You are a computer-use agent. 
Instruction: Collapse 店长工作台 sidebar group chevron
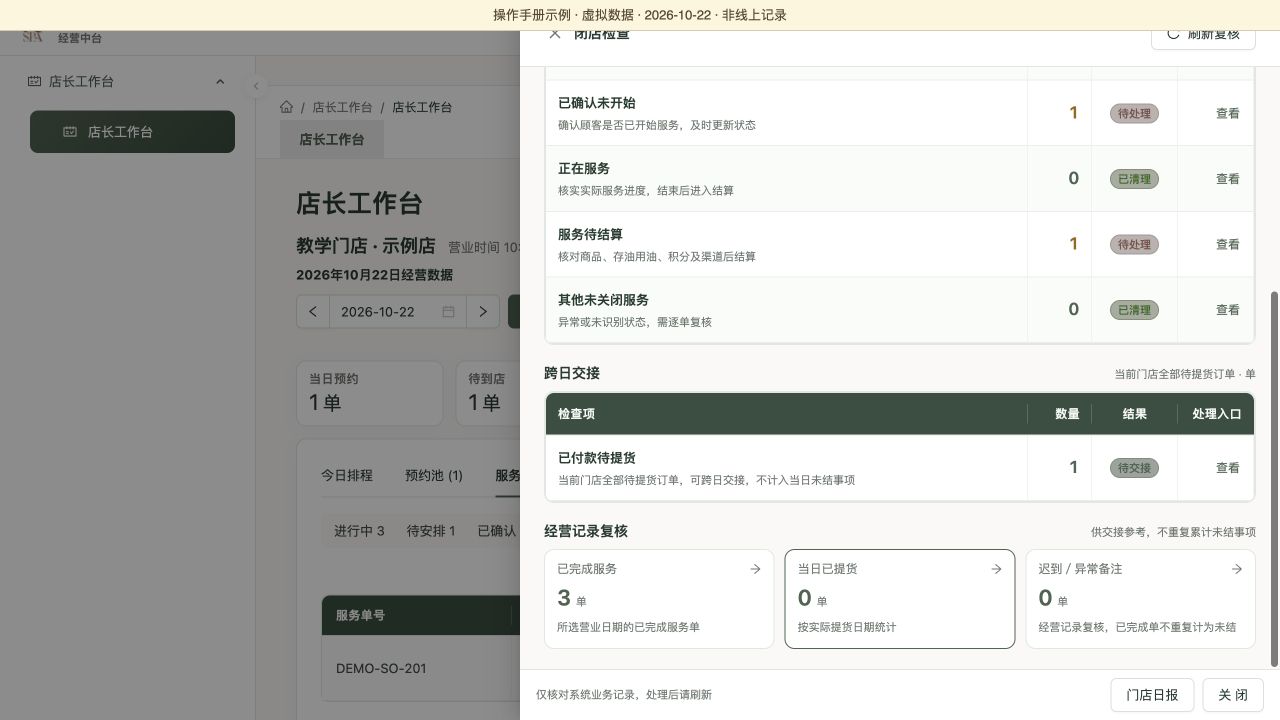[x=220, y=82]
